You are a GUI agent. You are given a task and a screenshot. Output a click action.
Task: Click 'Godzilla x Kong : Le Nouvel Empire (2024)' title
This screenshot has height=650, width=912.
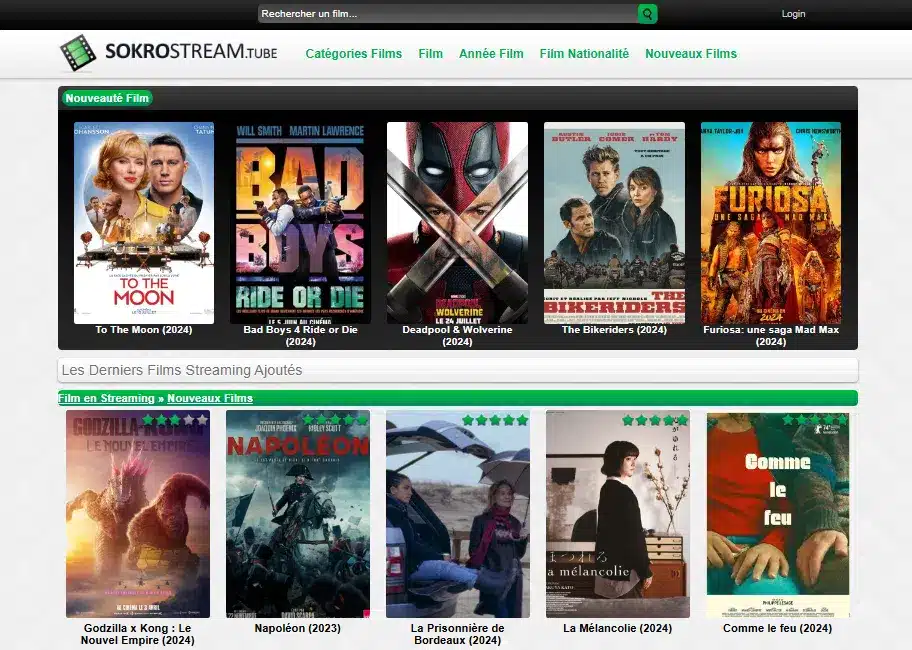(138, 634)
